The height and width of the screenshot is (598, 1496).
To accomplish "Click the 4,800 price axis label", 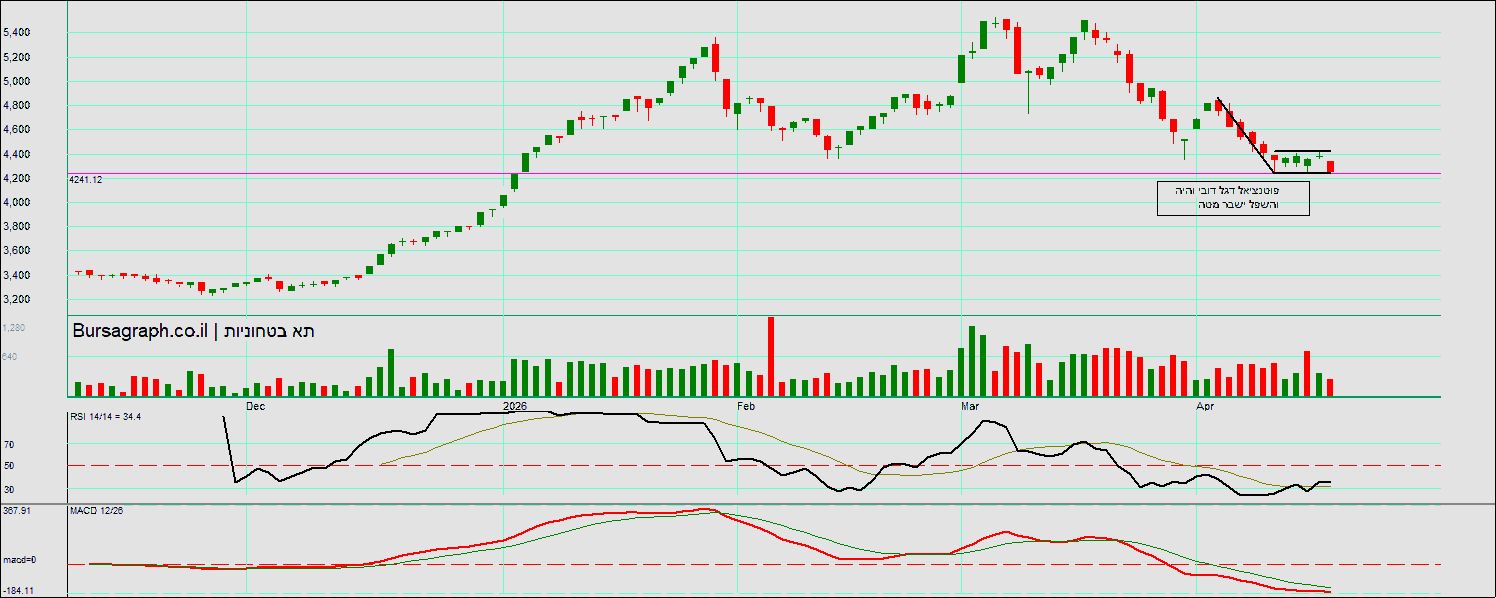I will (x=17, y=105).
